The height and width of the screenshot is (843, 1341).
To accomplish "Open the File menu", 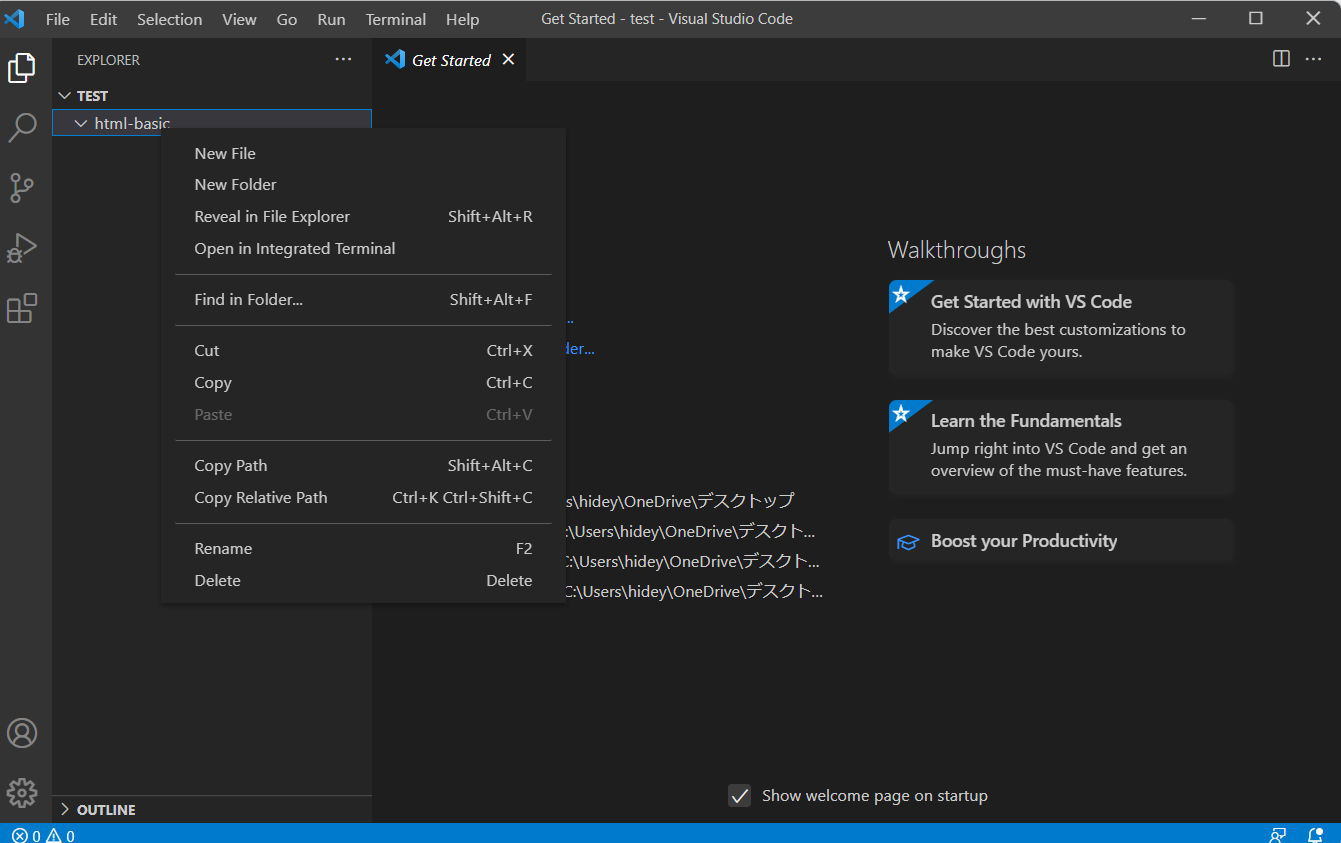I will pos(58,19).
